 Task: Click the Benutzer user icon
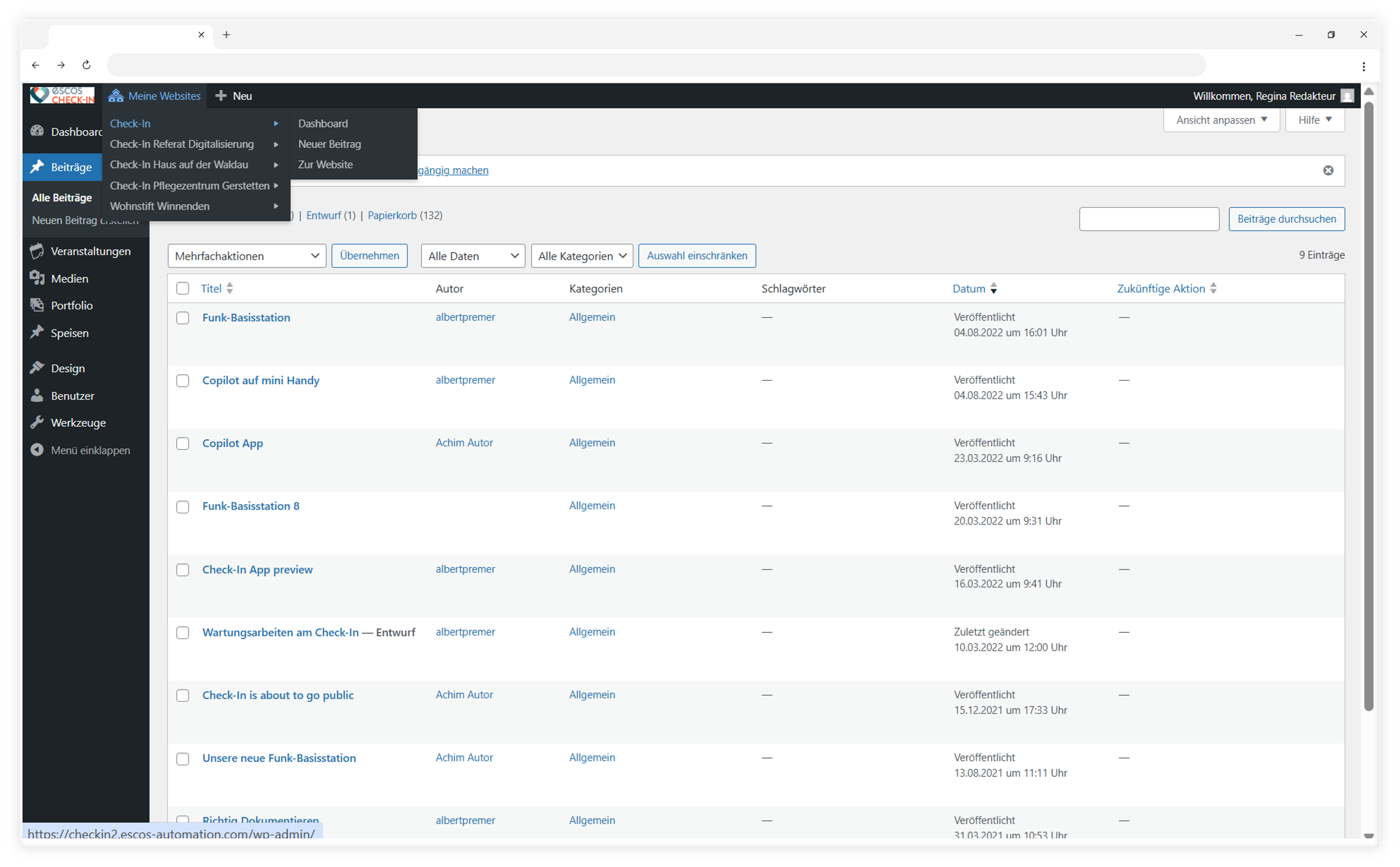click(x=37, y=396)
